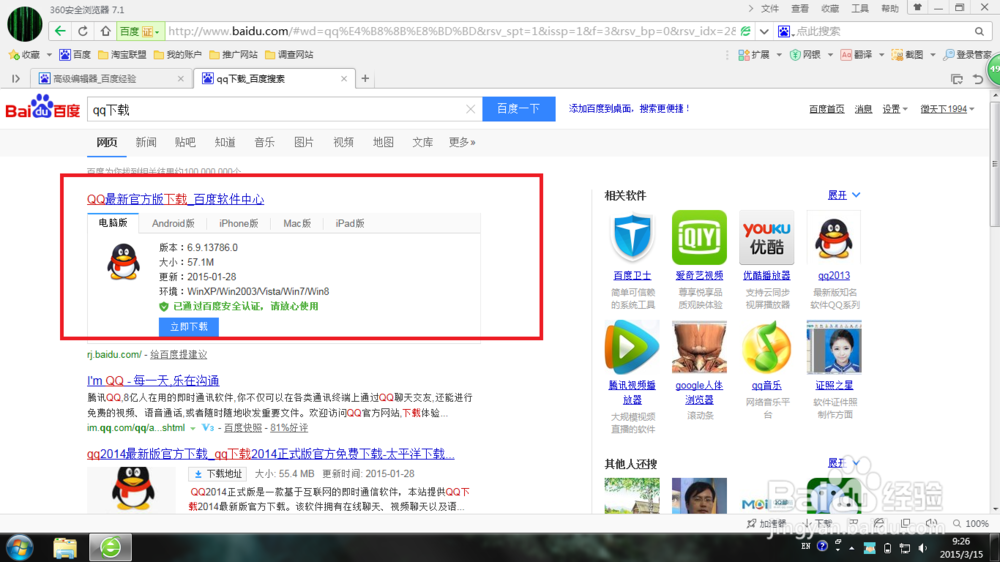Open 给百度提建议 link

[179, 355]
